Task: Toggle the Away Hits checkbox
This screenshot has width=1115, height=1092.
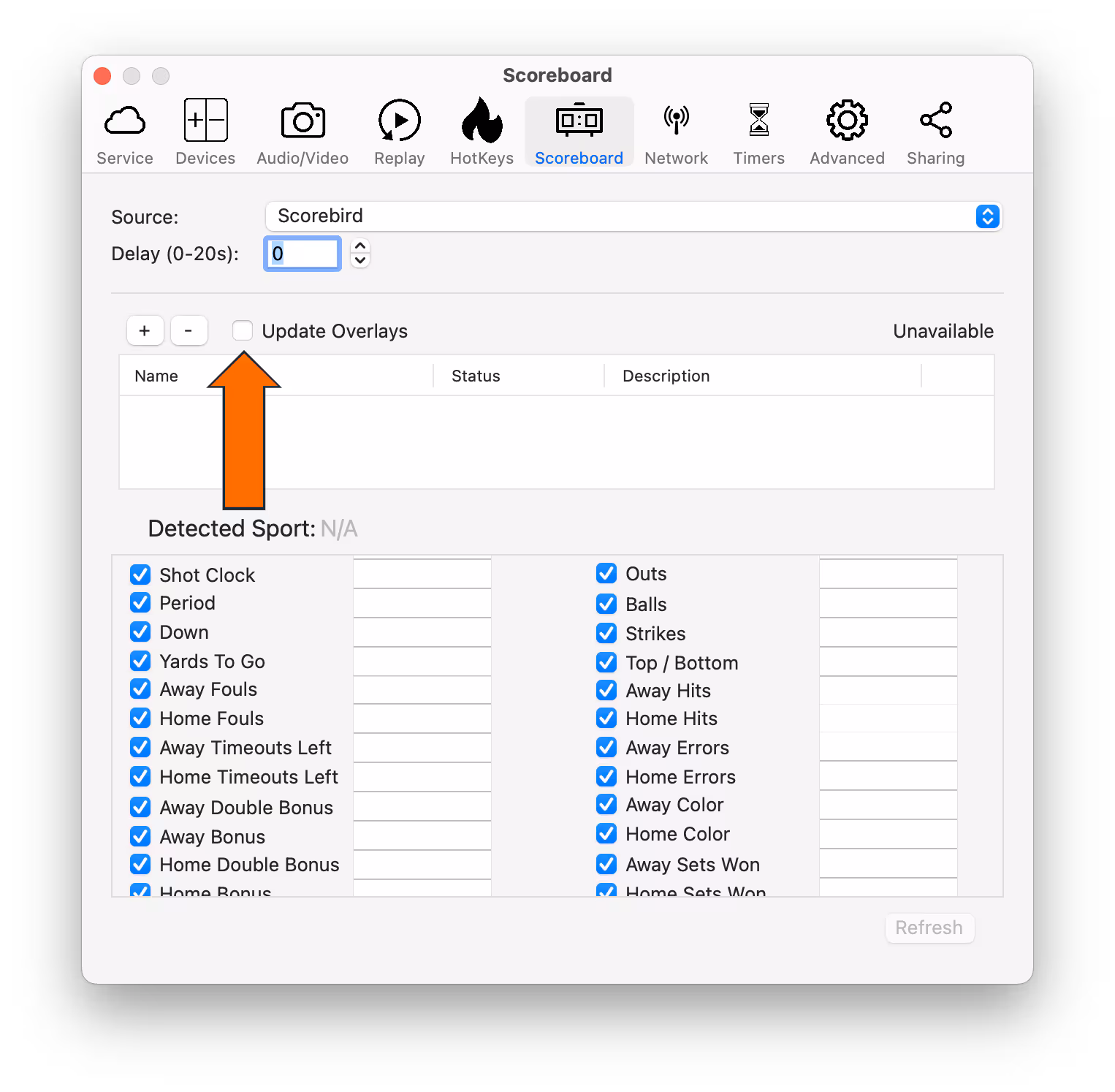Action: pos(606,690)
